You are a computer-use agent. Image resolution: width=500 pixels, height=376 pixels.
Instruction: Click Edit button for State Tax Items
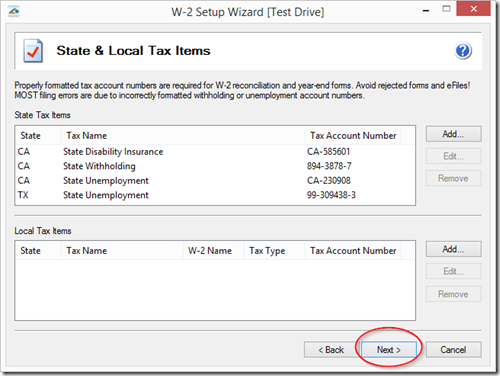pos(453,156)
